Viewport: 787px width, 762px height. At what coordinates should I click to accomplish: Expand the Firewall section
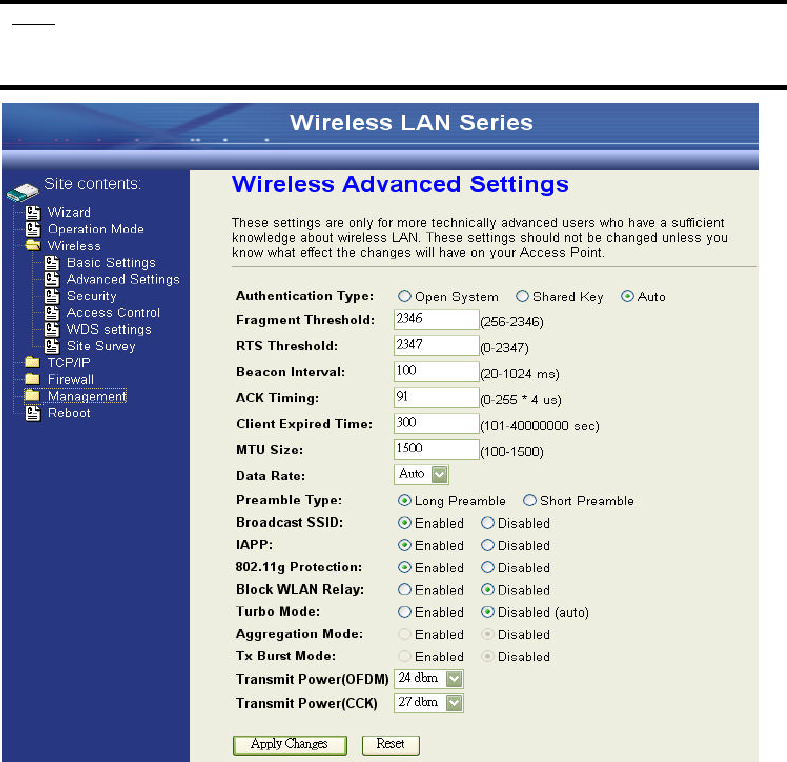tap(70, 379)
